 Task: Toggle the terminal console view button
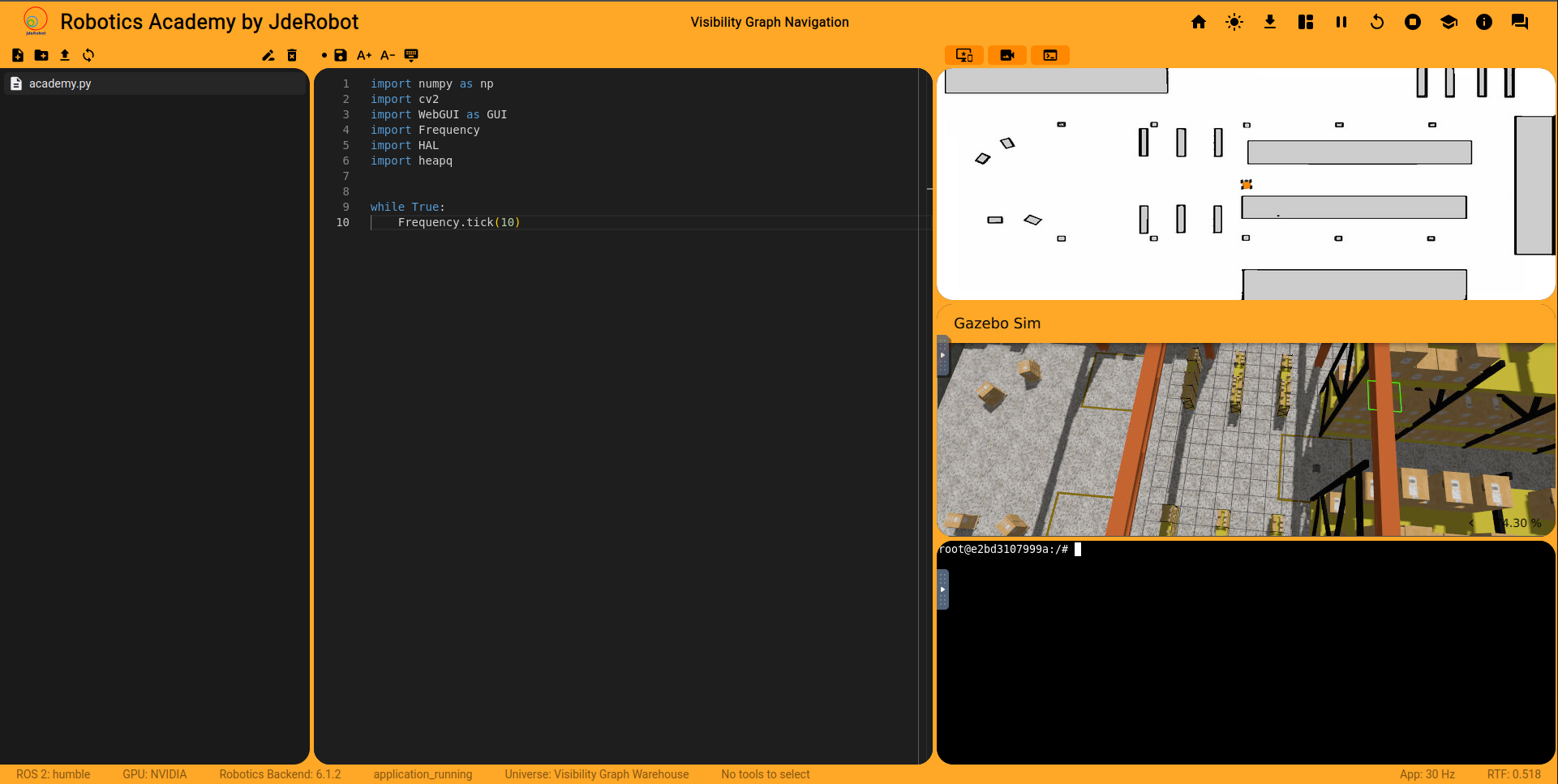tap(1049, 55)
